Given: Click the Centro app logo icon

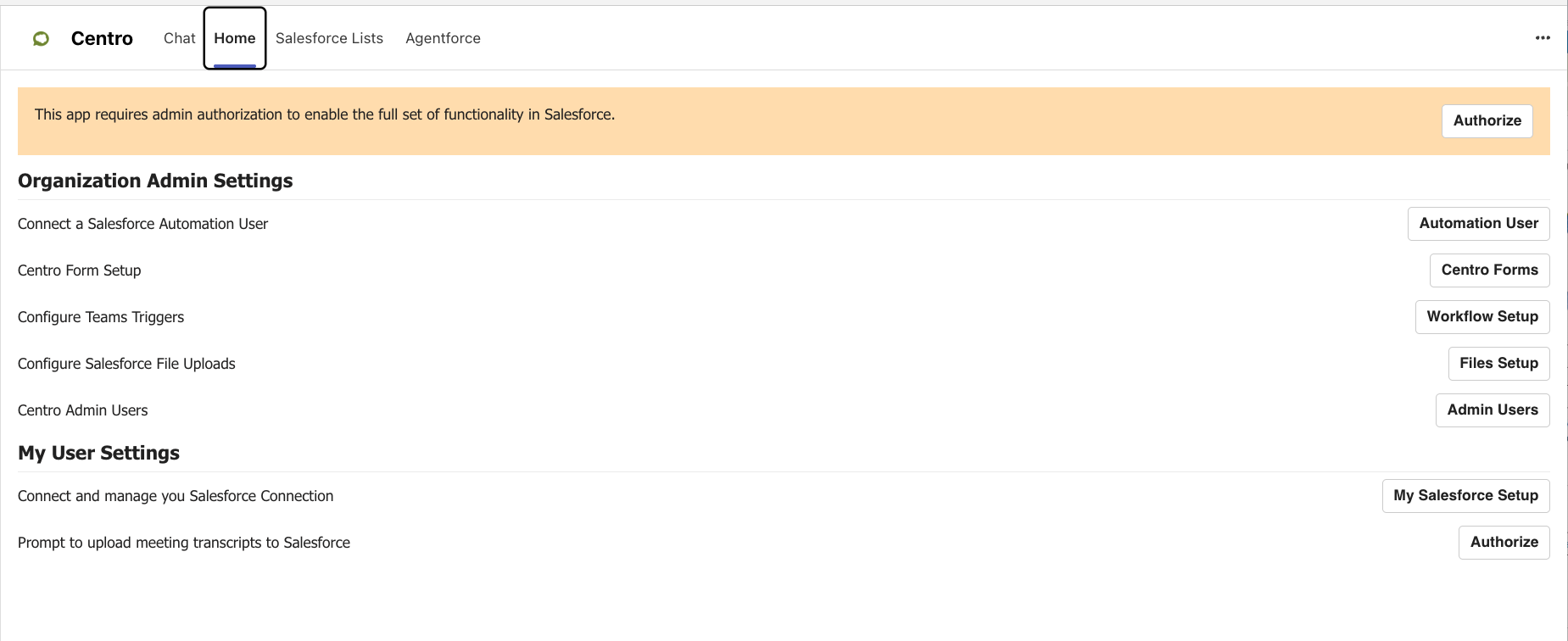Looking at the screenshot, I should [41, 38].
